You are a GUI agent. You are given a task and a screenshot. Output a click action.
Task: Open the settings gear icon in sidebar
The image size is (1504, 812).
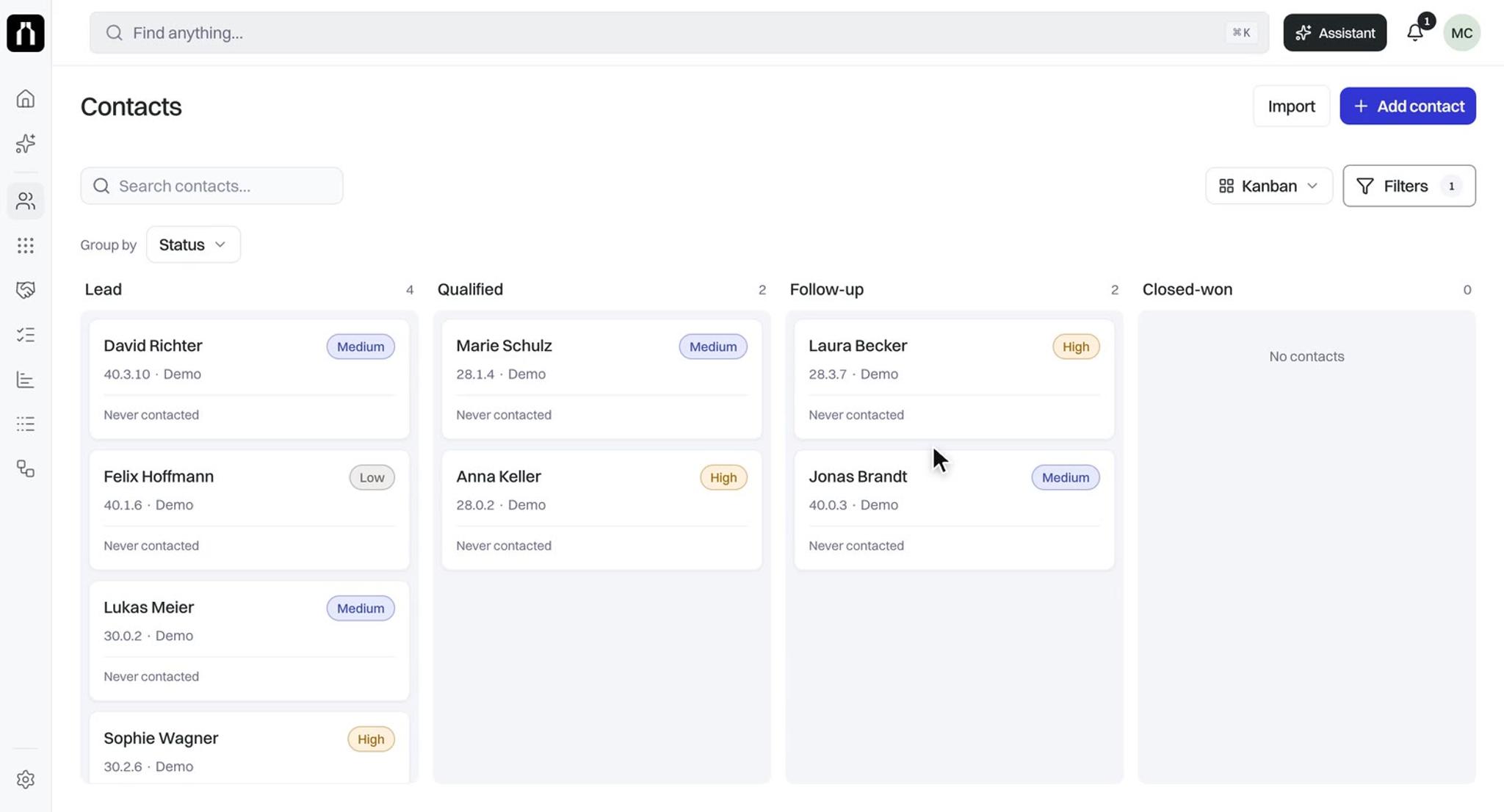26,779
